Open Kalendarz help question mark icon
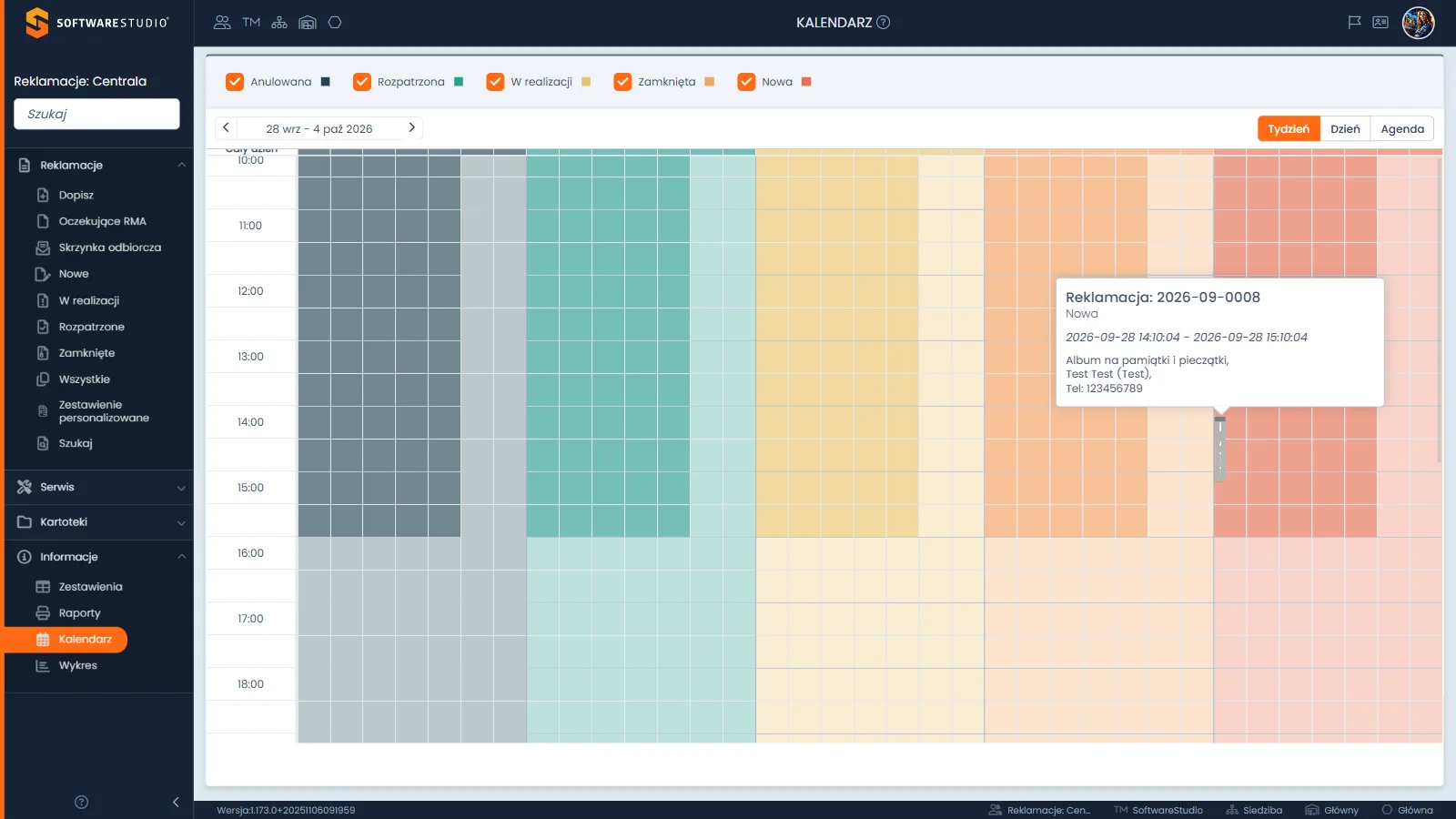Image resolution: width=1456 pixels, height=819 pixels. (x=883, y=23)
